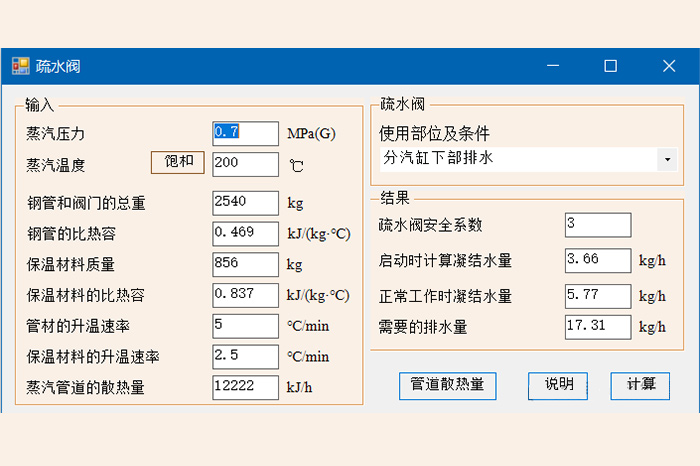This screenshot has height=466, width=700.
Task: Click the 管道散热量 button
Action: point(447,385)
